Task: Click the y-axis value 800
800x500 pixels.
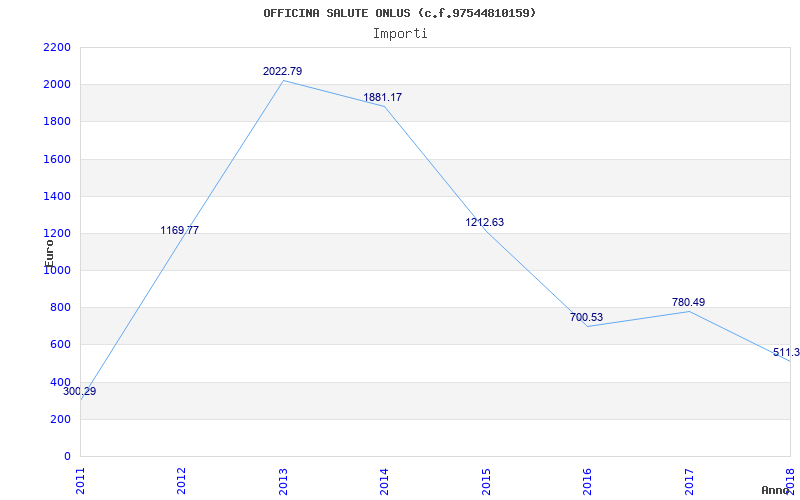Action: pos(60,308)
